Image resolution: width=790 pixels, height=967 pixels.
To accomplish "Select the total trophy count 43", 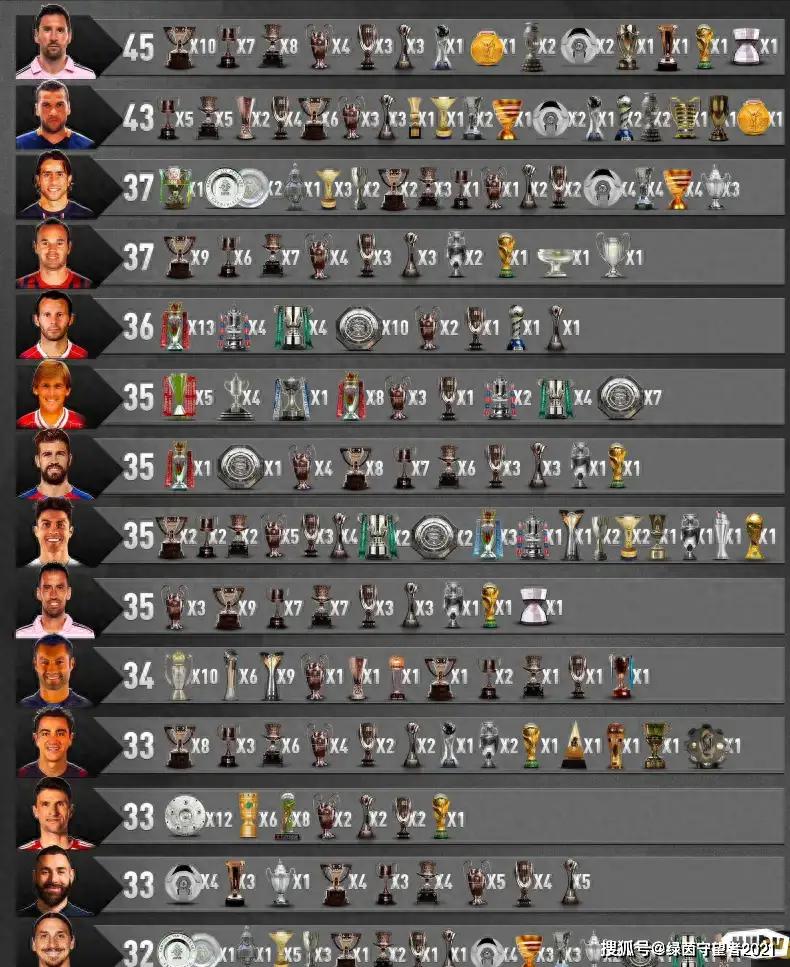I will point(138,117).
